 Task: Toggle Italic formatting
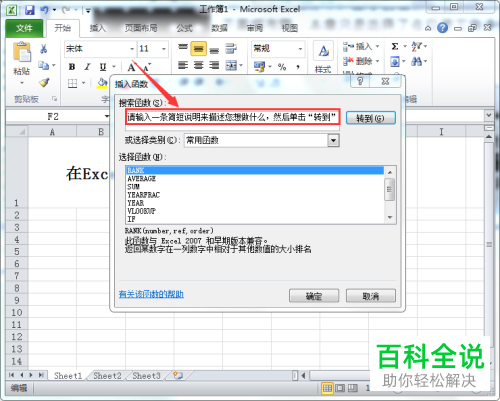click(87, 67)
